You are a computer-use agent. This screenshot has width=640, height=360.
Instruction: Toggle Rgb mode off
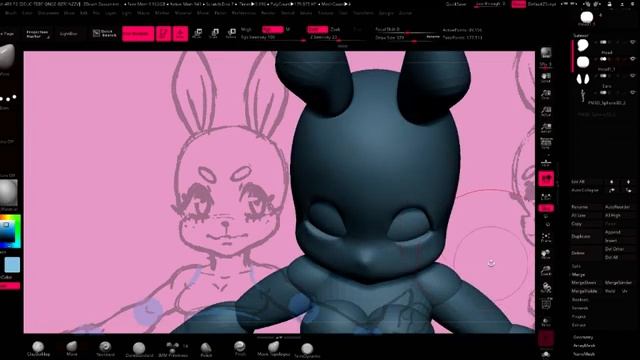click(x=273, y=29)
